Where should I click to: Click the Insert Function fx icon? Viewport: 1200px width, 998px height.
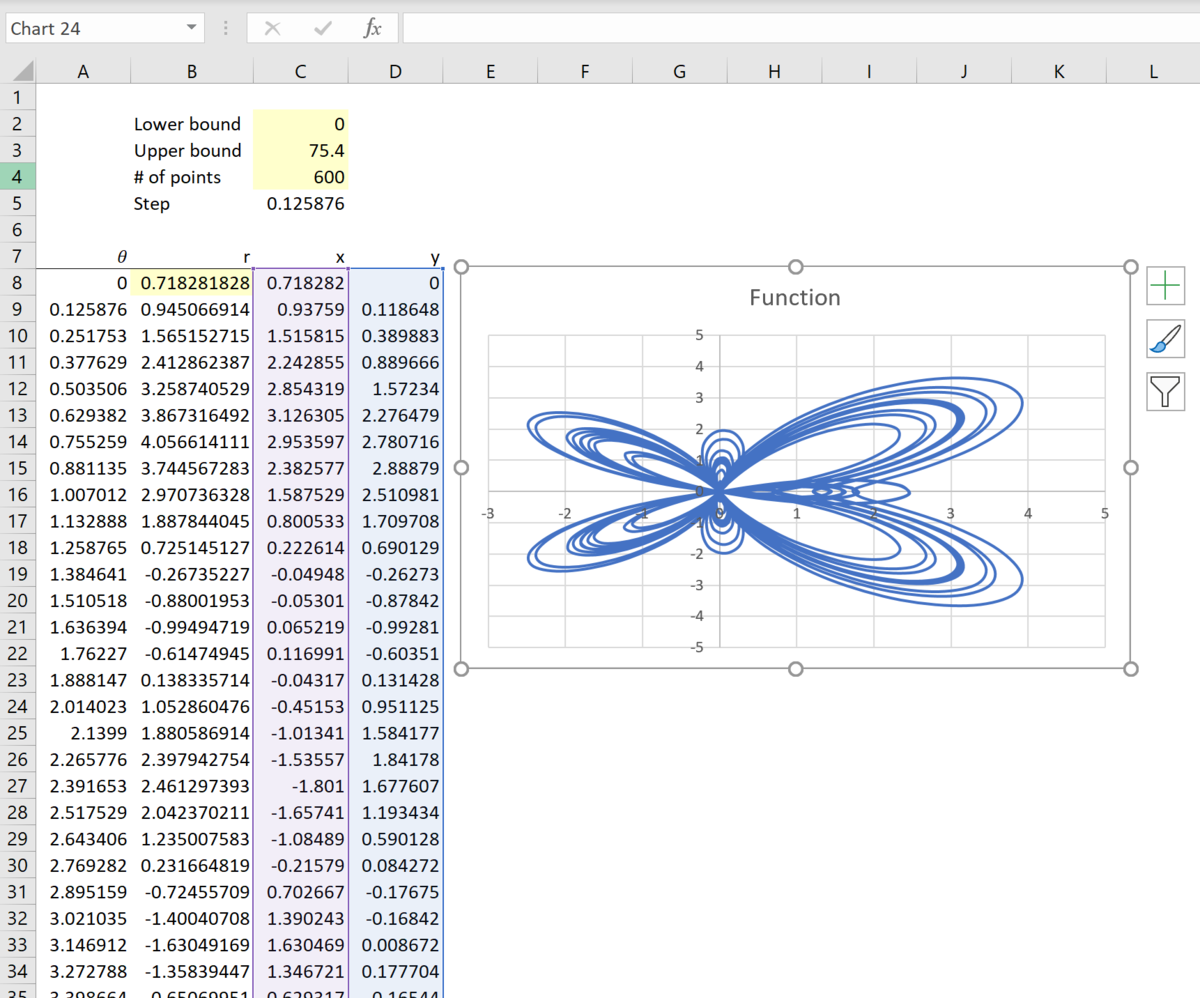point(373,28)
